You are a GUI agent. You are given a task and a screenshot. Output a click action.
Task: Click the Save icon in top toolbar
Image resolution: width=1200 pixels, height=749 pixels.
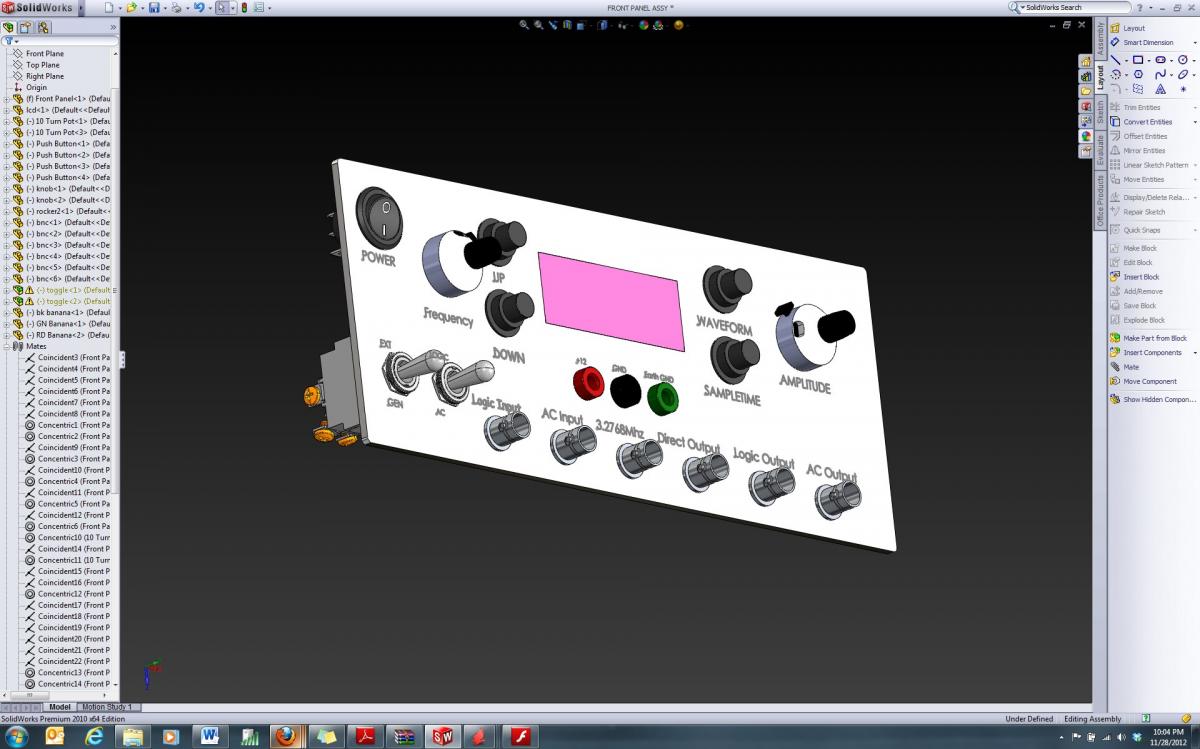[x=153, y=8]
